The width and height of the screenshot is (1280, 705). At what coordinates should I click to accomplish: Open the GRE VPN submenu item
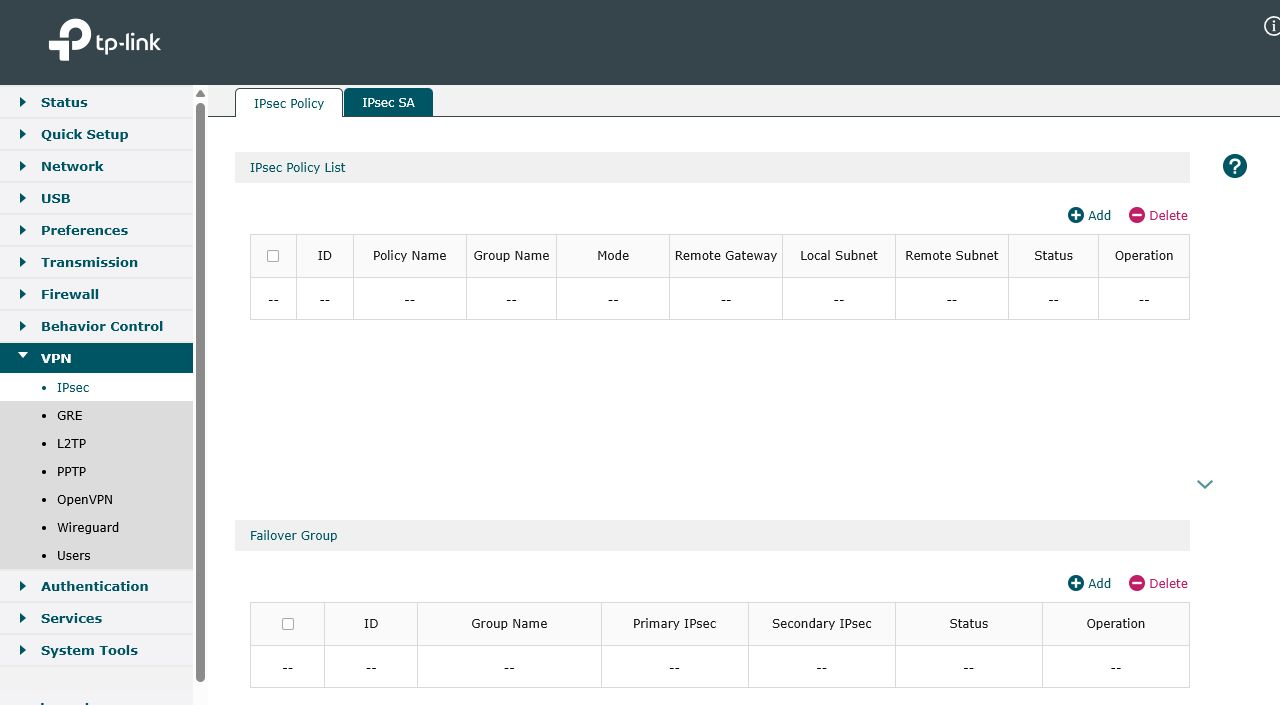96,415
